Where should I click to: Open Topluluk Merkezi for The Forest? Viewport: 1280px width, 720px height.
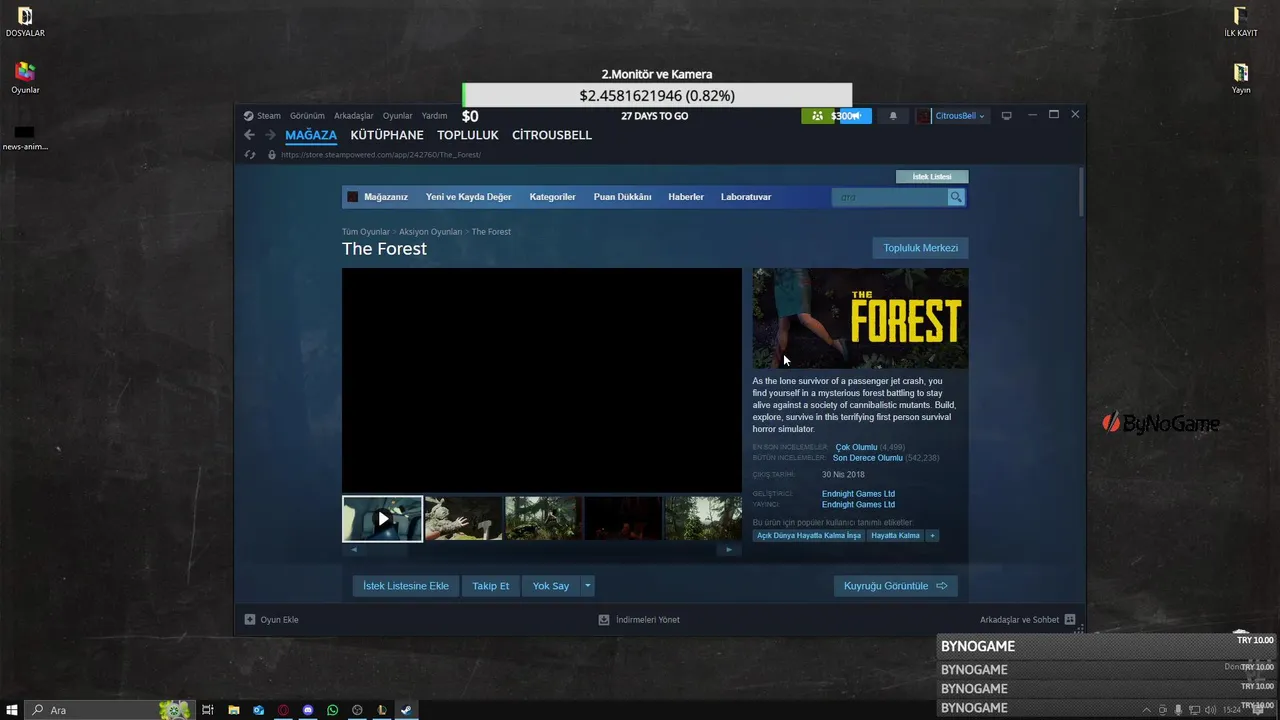(x=920, y=248)
